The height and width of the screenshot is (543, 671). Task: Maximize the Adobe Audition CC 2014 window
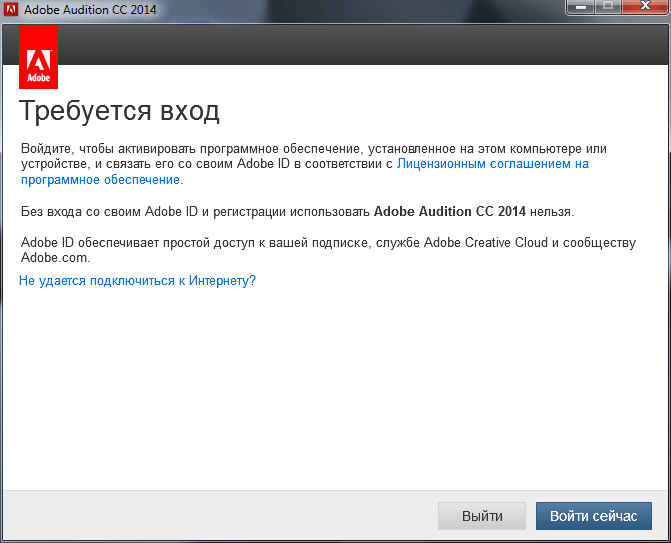click(608, 6)
